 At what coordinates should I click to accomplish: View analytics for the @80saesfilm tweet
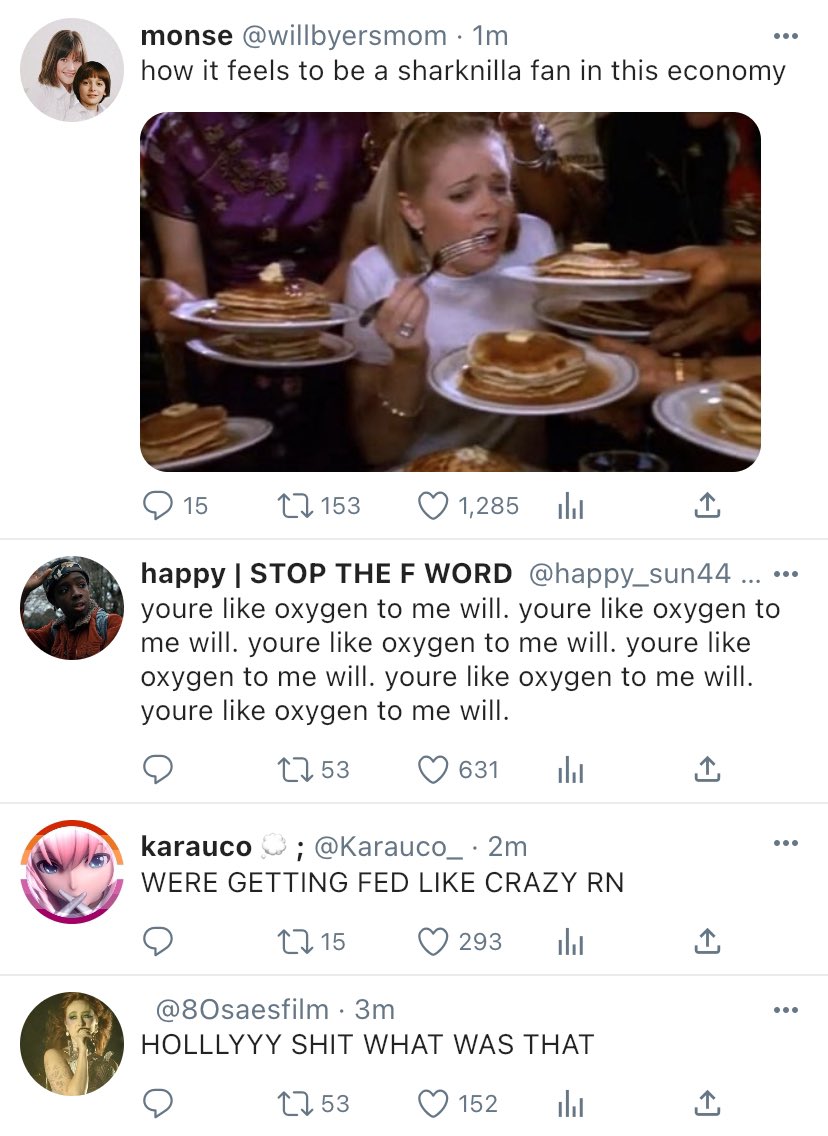pyautogui.click(x=569, y=1103)
